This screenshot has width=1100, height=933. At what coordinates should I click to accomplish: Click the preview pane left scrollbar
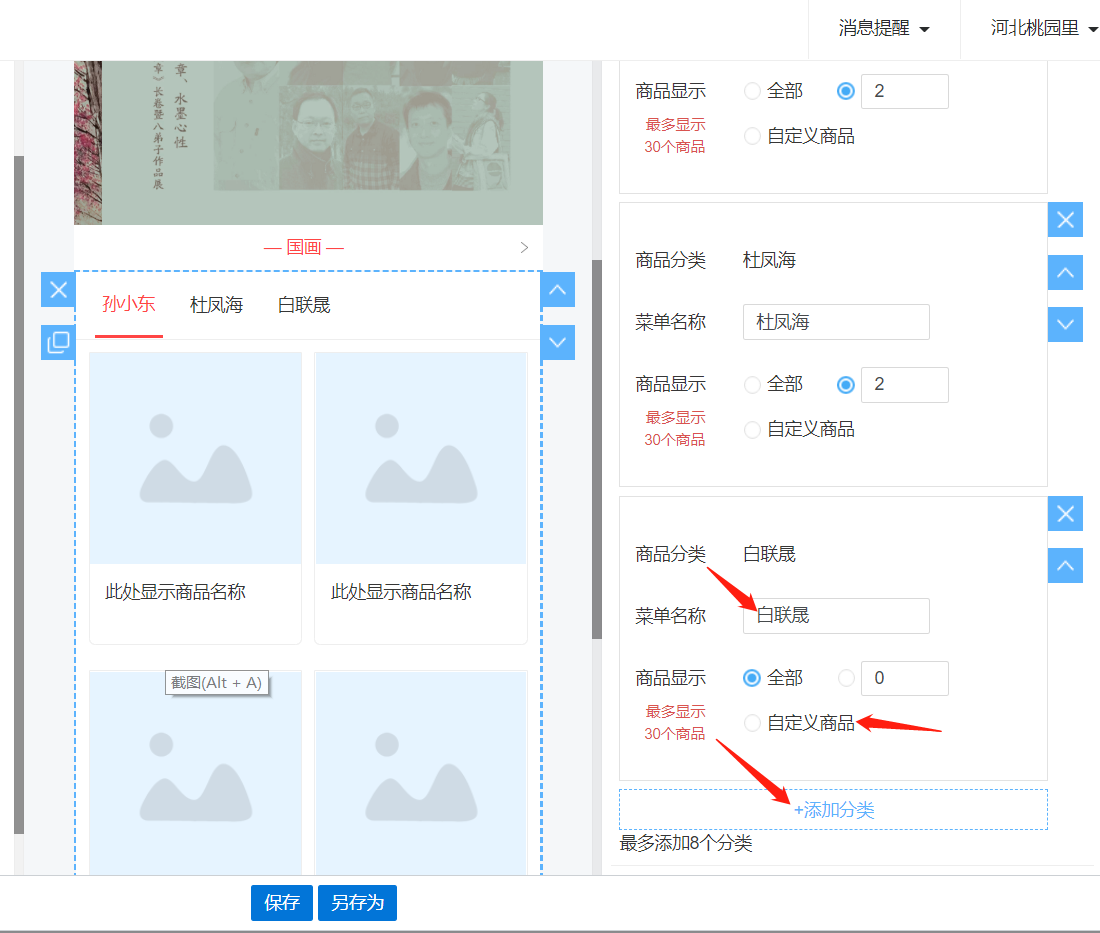click(19, 495)
